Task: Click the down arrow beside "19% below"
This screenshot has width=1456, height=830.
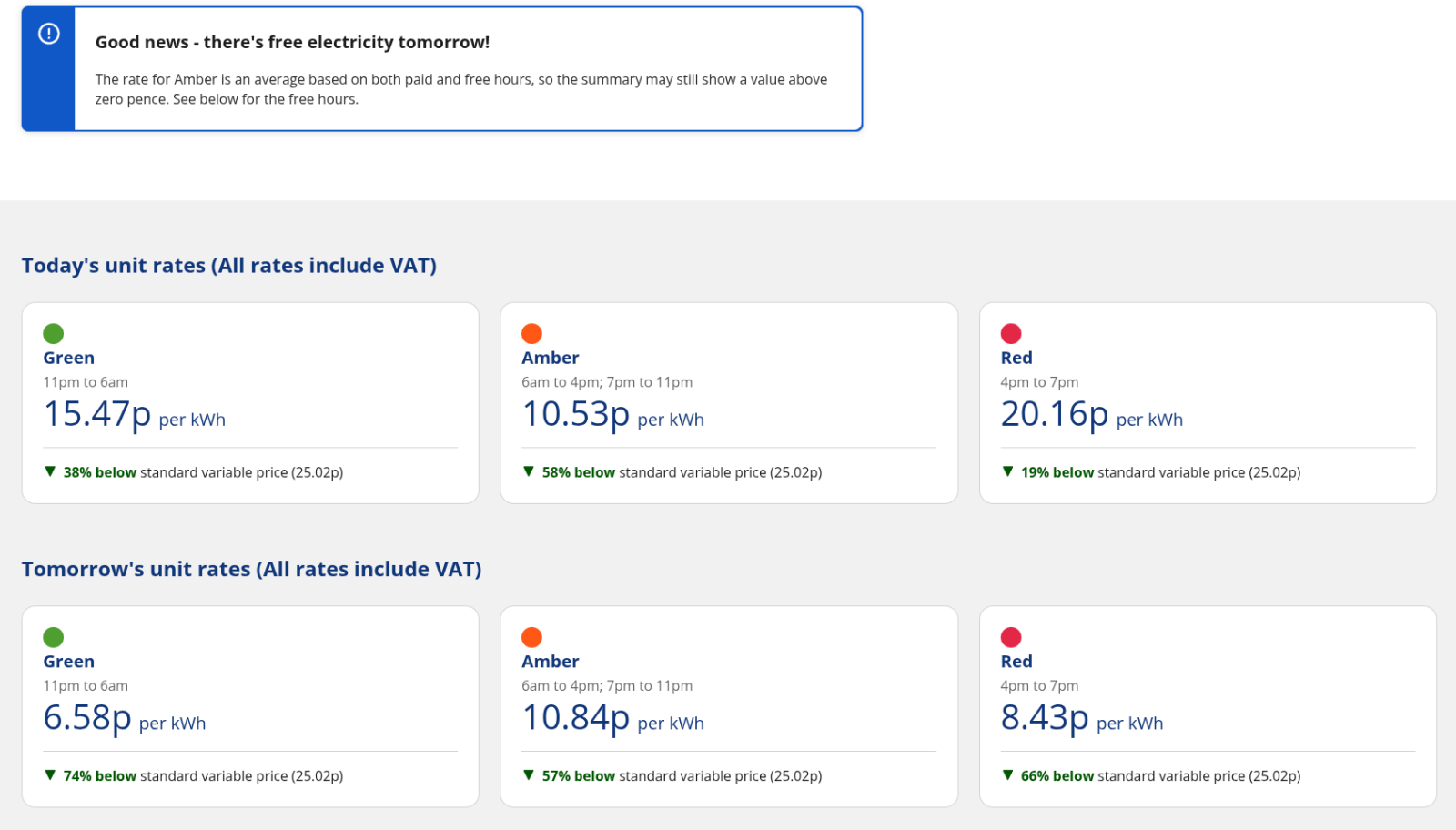Action: click(x=1007, y=471)
